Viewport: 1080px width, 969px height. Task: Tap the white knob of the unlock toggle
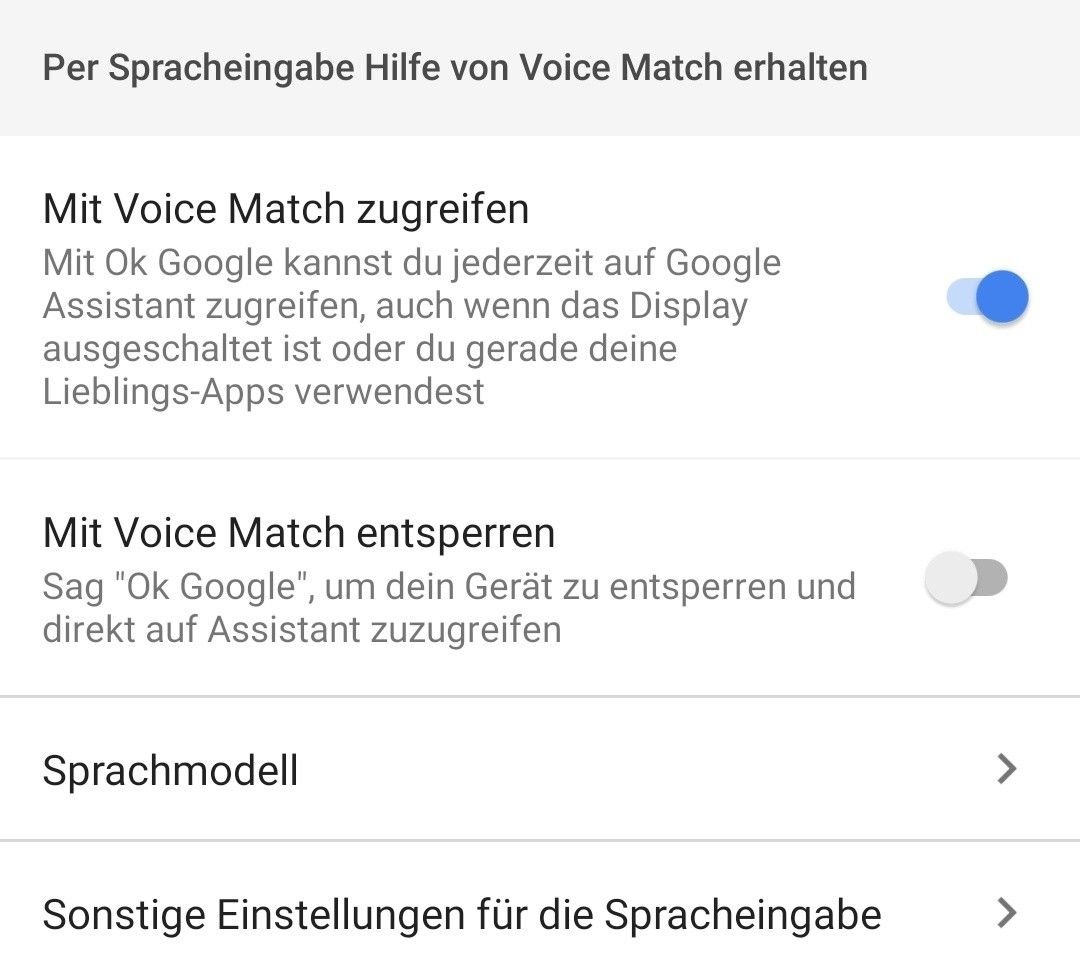(951, 578)
